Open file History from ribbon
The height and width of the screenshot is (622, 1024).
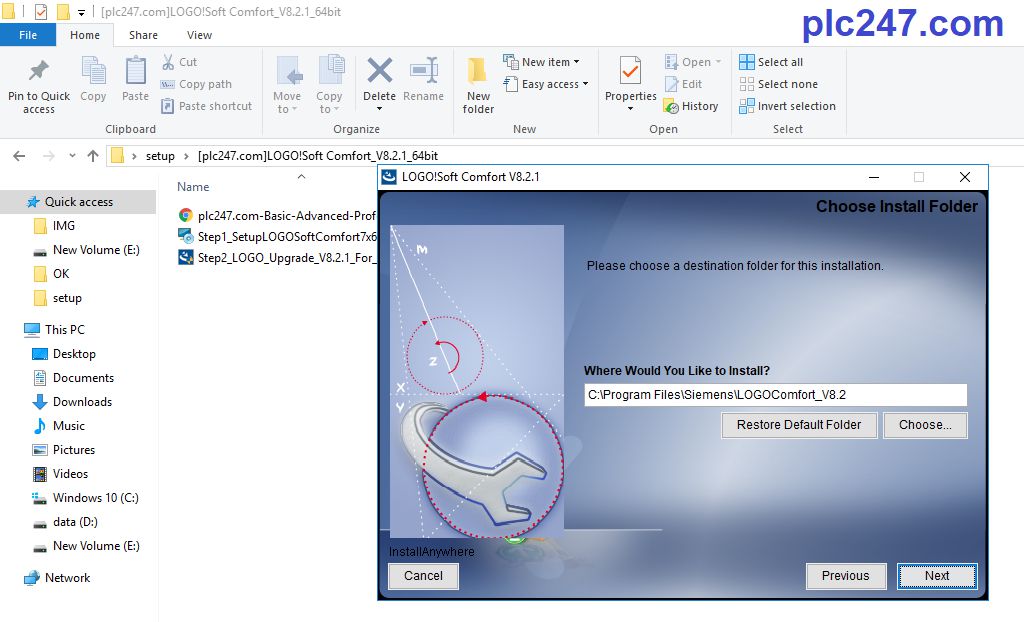(691, 106)
